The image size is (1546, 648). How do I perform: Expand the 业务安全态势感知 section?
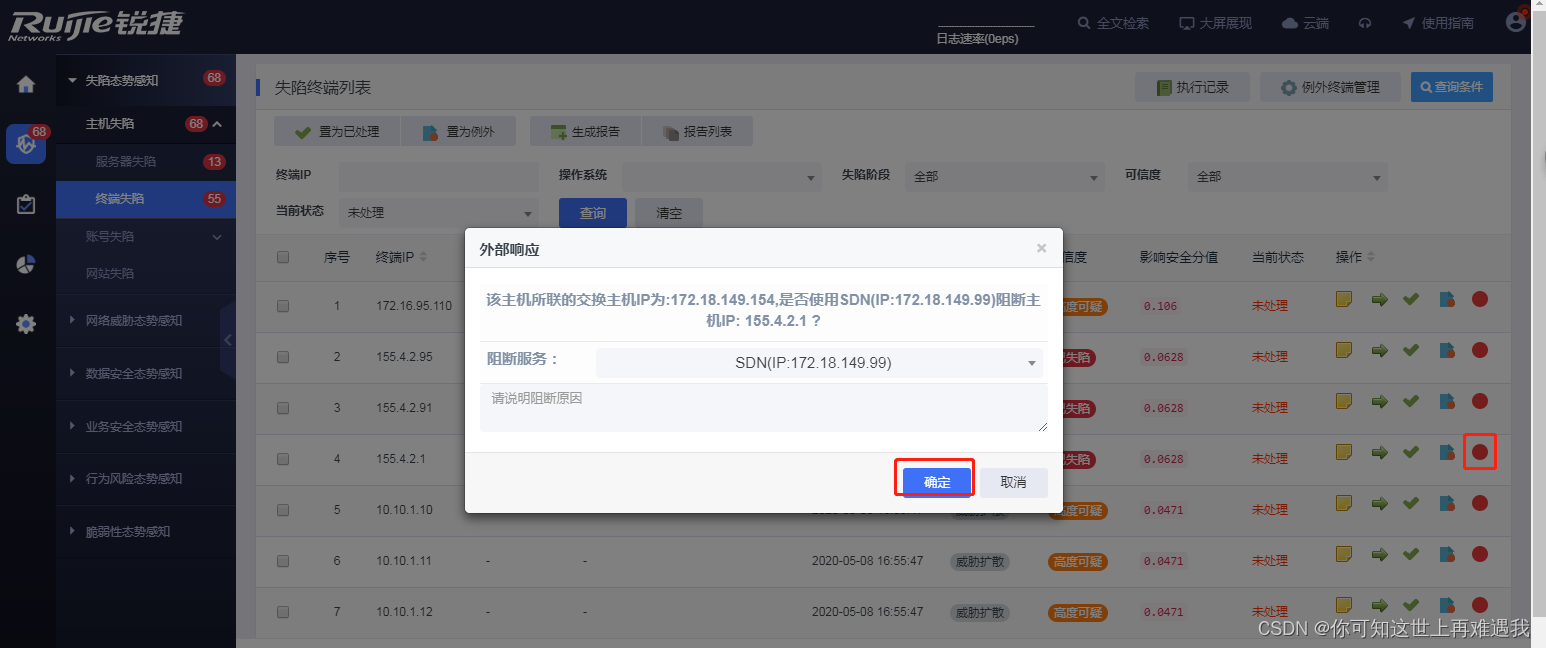coord(146,427)
